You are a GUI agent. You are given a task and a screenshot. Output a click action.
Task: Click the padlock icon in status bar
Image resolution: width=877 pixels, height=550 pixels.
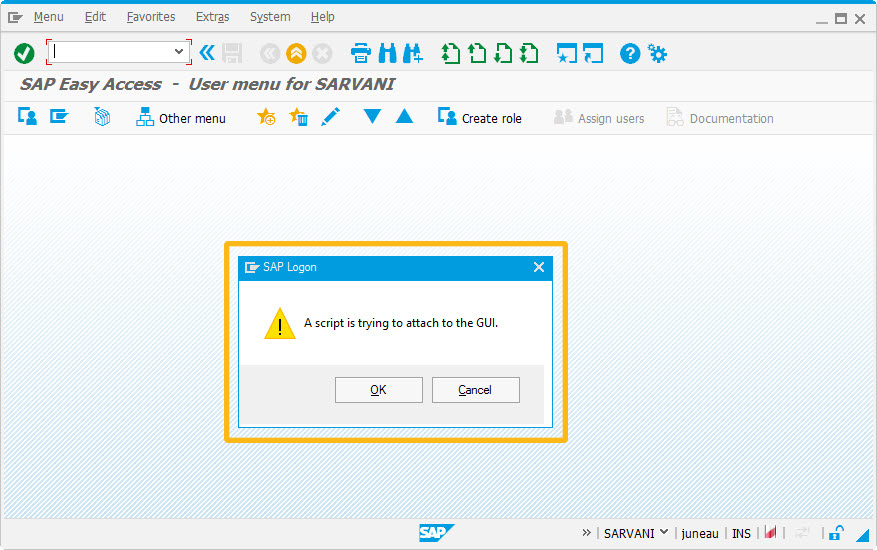836,533
